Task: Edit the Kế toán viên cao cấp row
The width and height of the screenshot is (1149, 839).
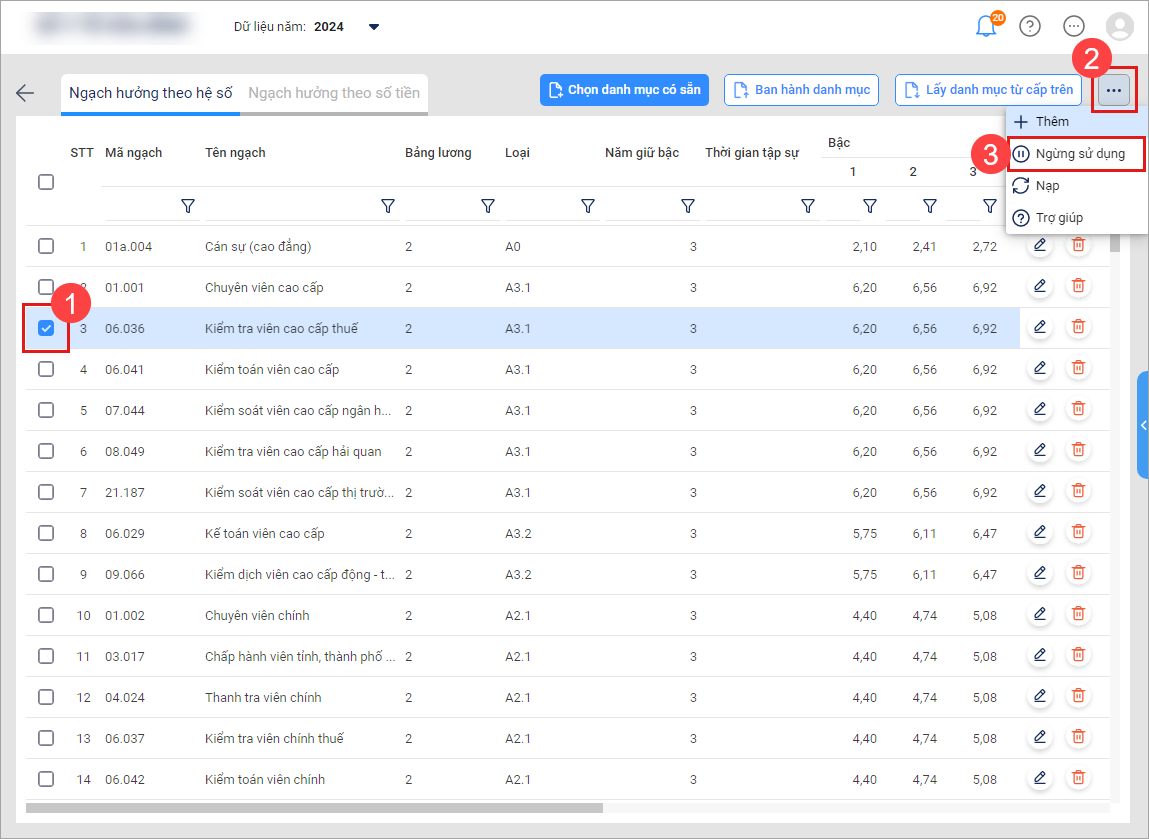Action: [x=1040, y=533]
